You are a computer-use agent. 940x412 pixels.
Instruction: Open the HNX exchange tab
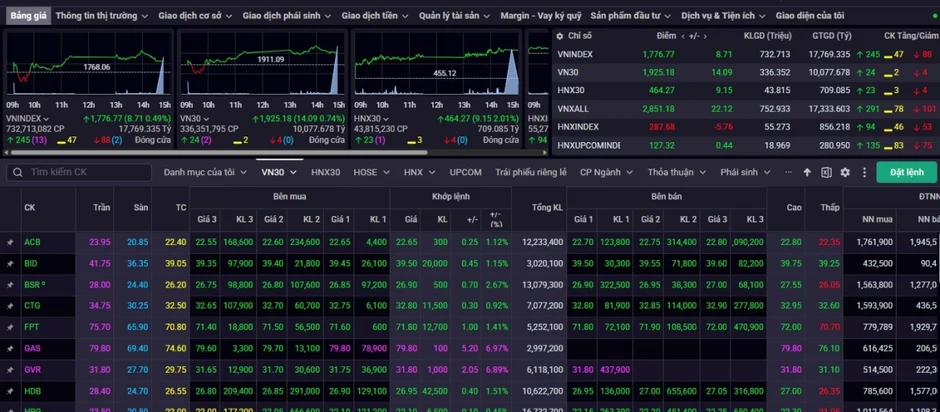point(419,172)
